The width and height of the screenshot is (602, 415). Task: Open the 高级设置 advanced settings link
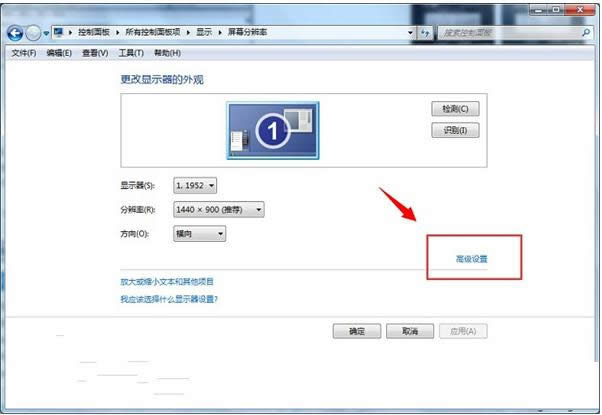tap(471, 259)
